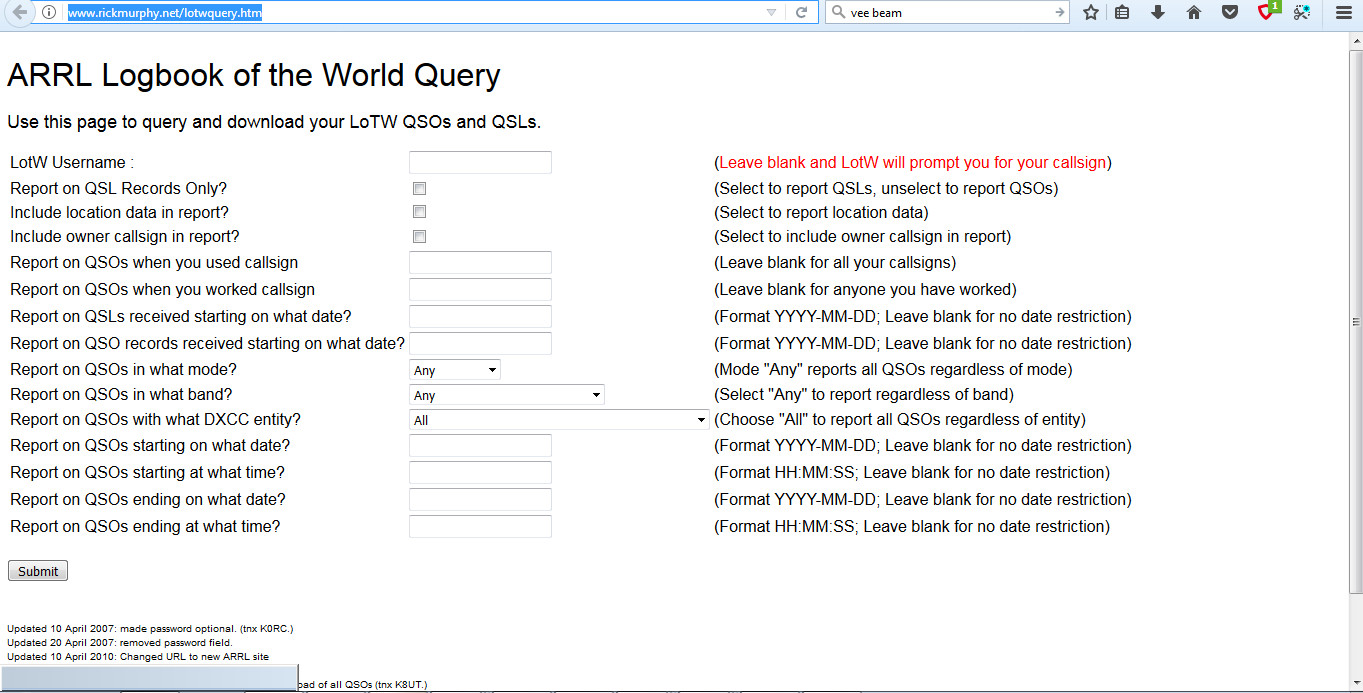Click the sidebars icon next to the star
The image size is (1363, 693).
click(1124, 13)
